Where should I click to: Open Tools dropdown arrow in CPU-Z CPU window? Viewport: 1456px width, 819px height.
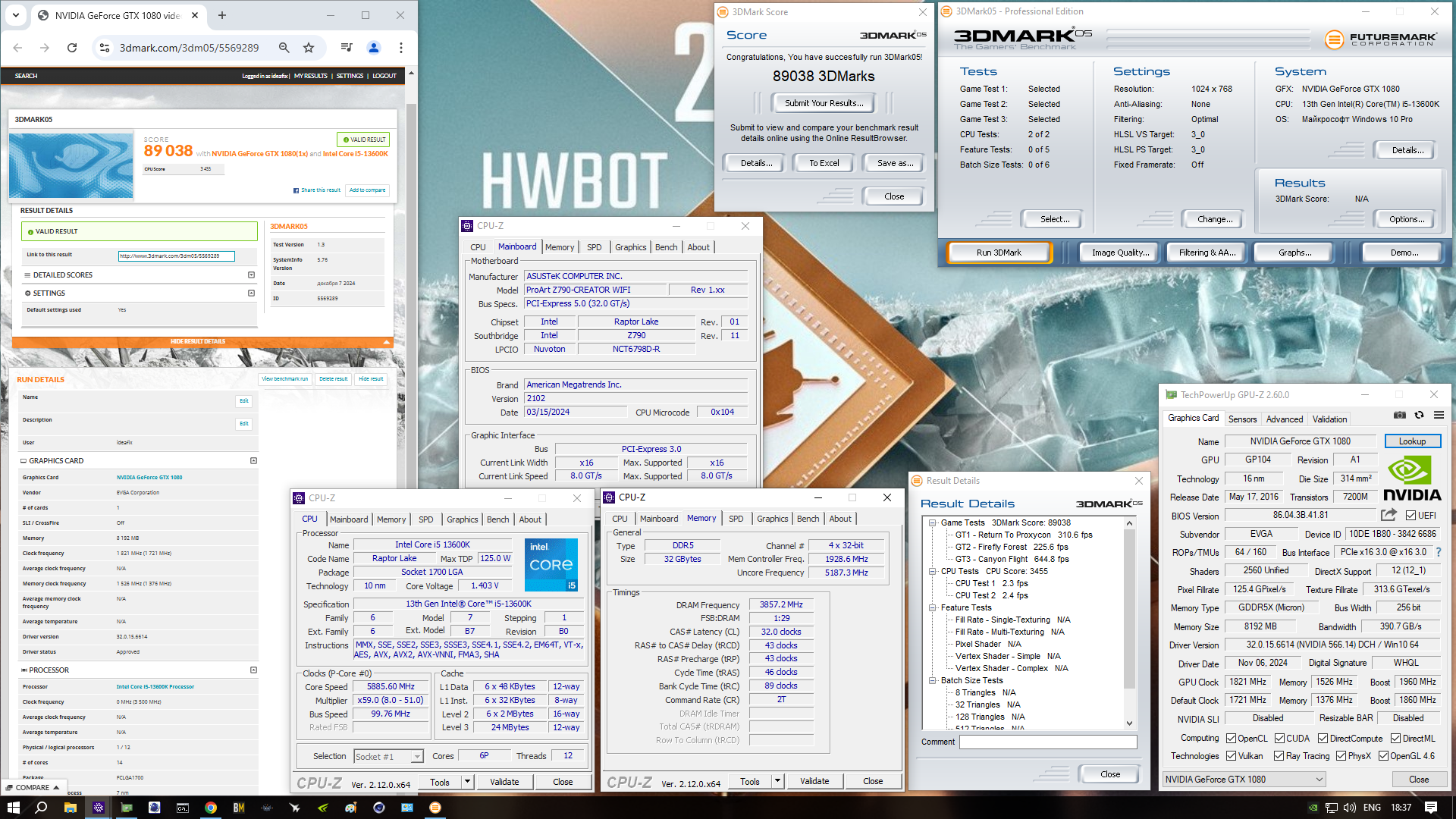click(x=467, y=782)
